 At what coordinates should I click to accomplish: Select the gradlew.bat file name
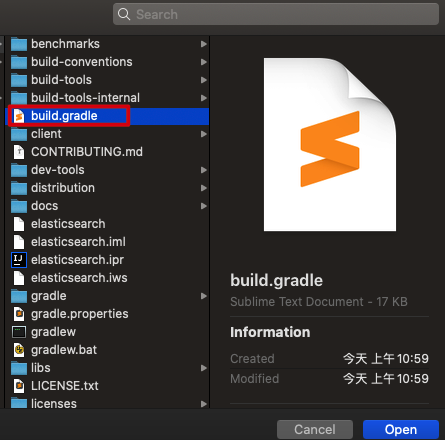tap(64, 350)
